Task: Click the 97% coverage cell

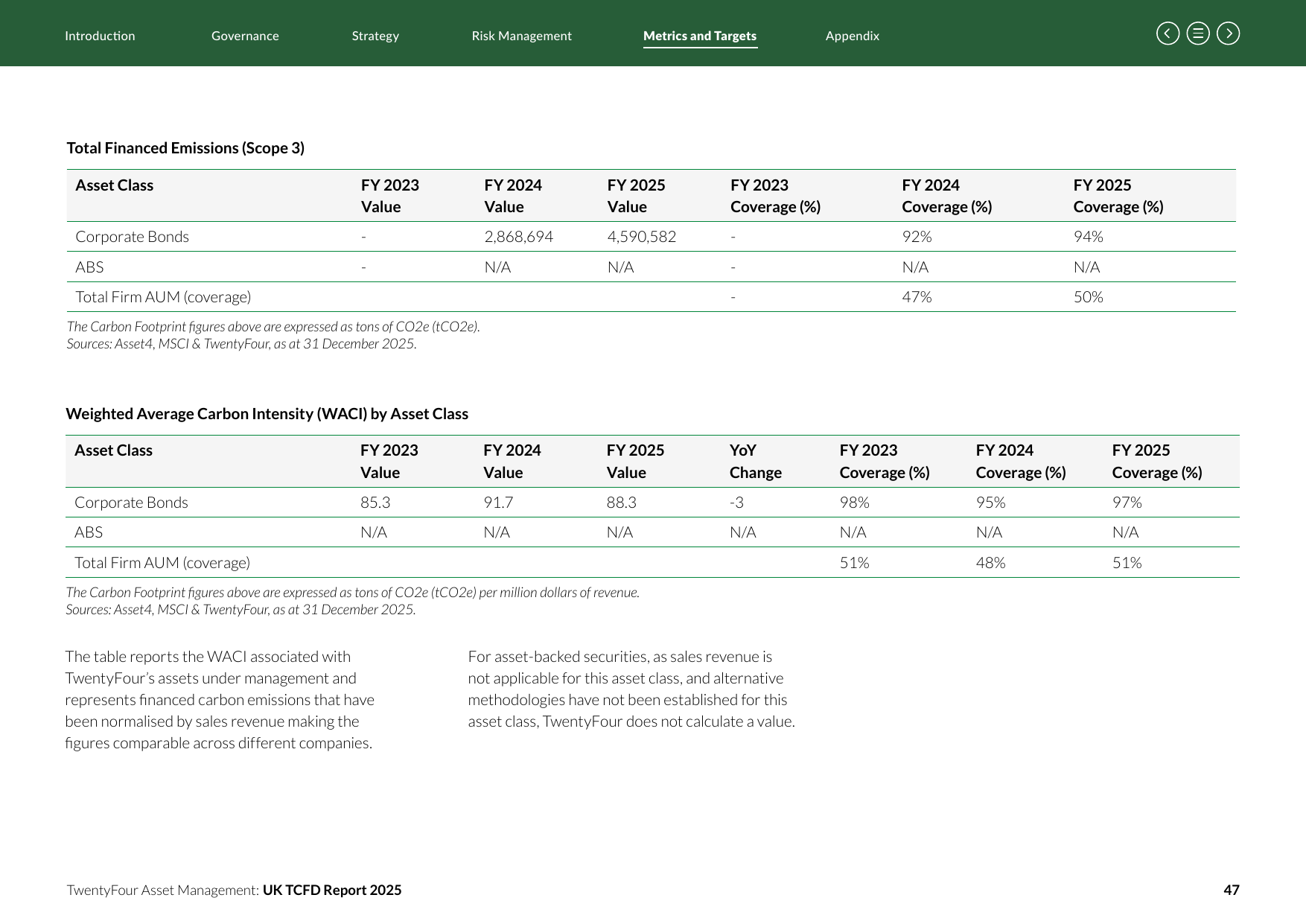Action: click(x=1127, y=503)
